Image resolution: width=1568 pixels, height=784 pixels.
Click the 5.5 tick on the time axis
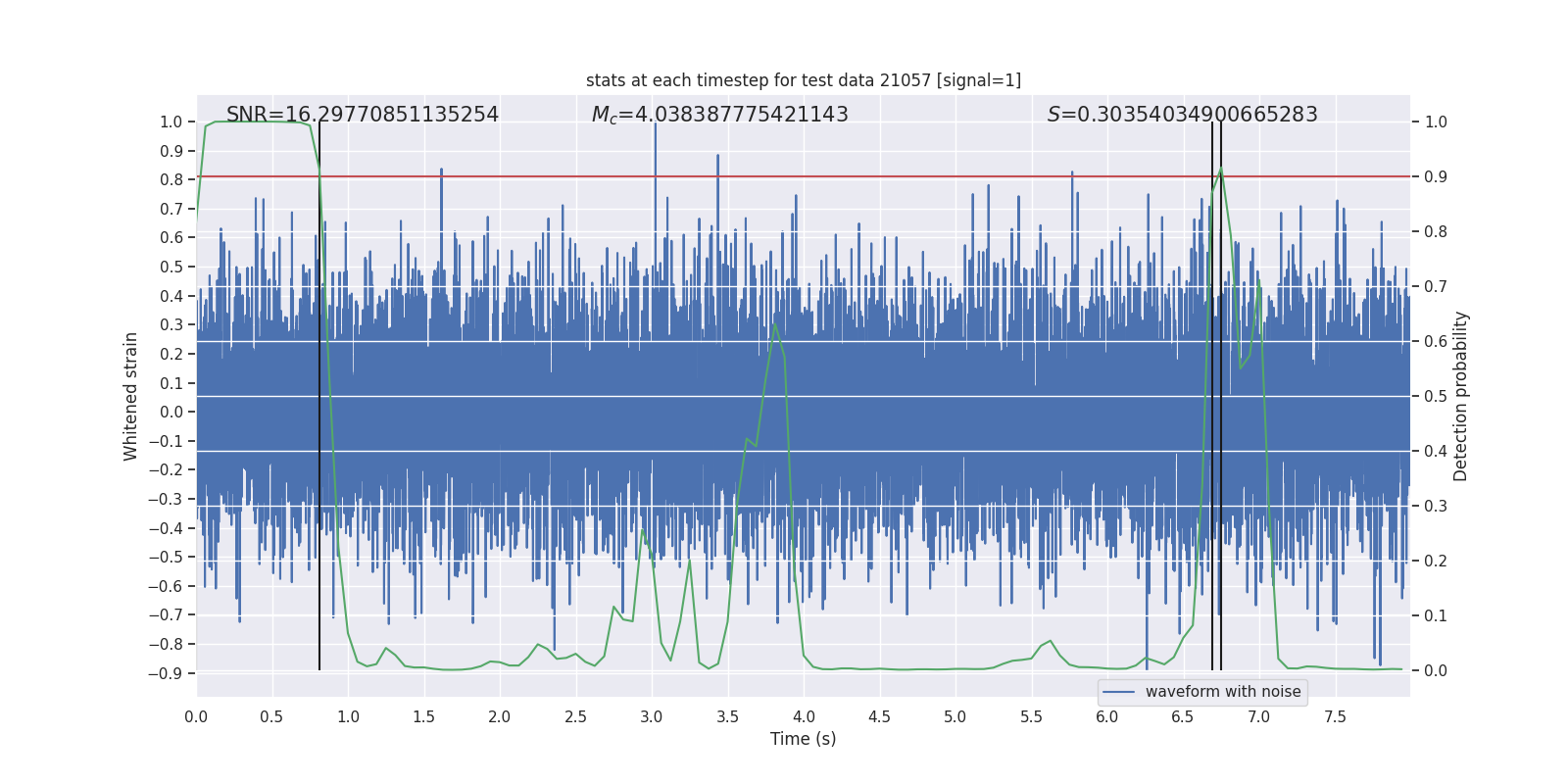1031,717
